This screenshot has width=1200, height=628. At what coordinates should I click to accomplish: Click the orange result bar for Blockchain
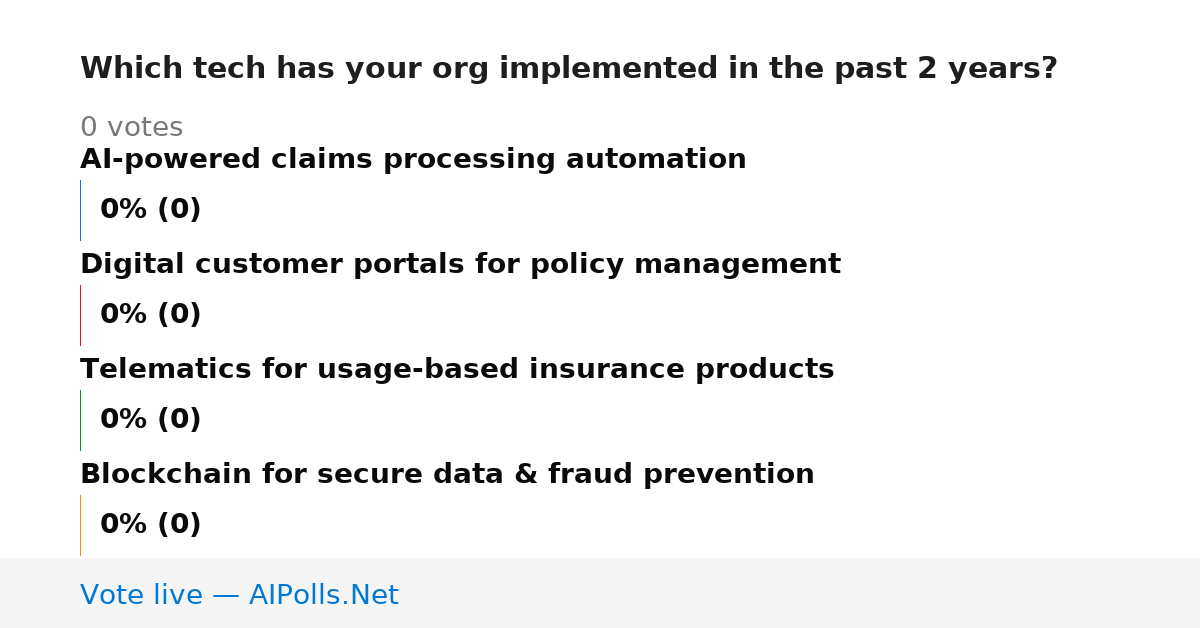tap(80, 525)
